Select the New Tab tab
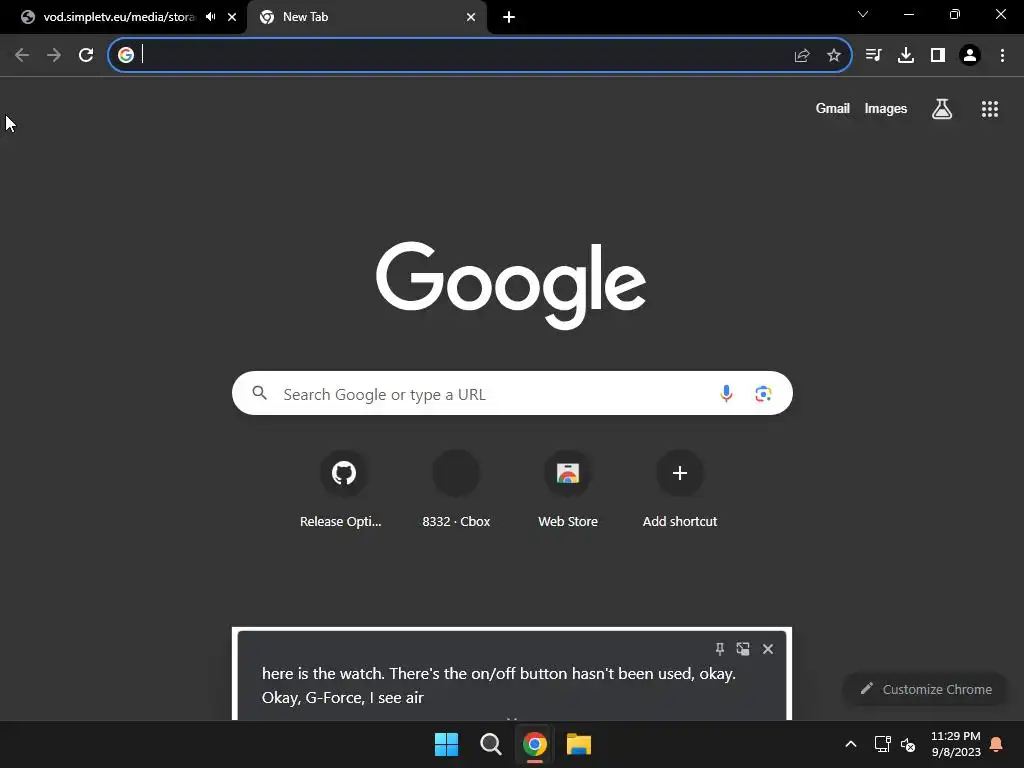Viewport: 1024px width, 768px height. click(x=366, y=17)
